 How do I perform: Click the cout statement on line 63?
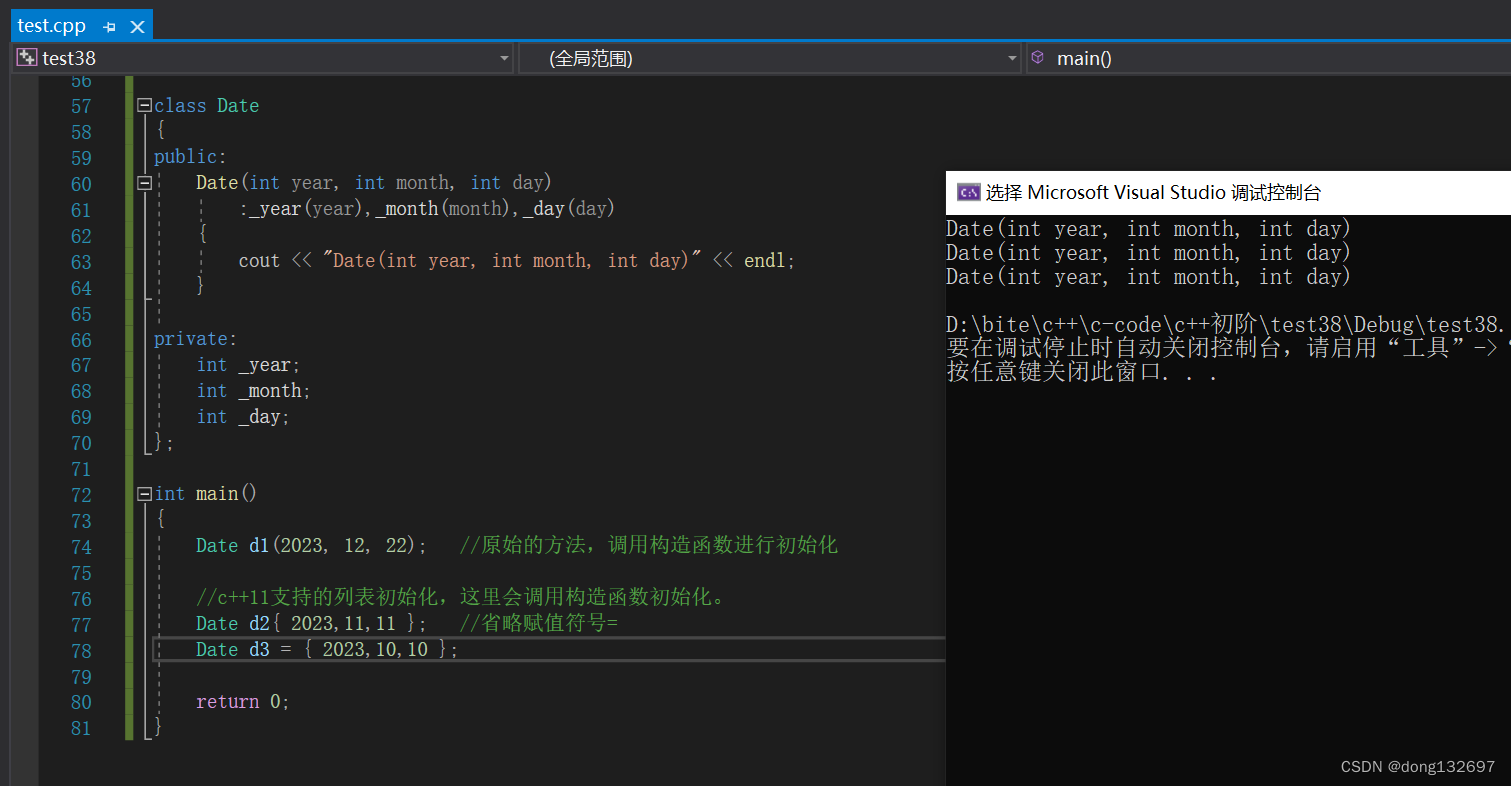pos(517,261)
